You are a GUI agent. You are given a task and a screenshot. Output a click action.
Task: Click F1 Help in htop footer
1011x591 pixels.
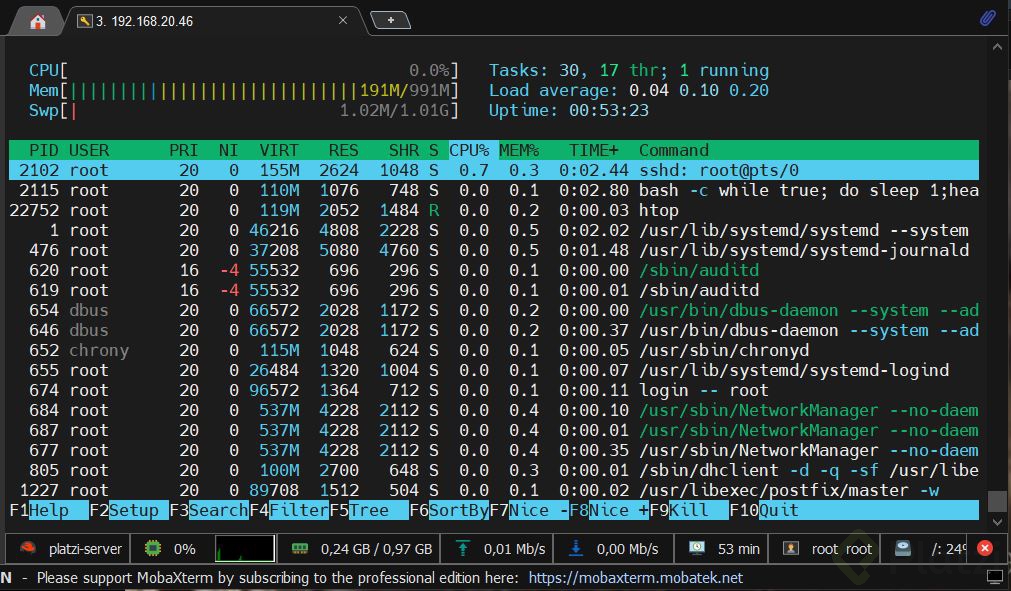click(48, 510)
